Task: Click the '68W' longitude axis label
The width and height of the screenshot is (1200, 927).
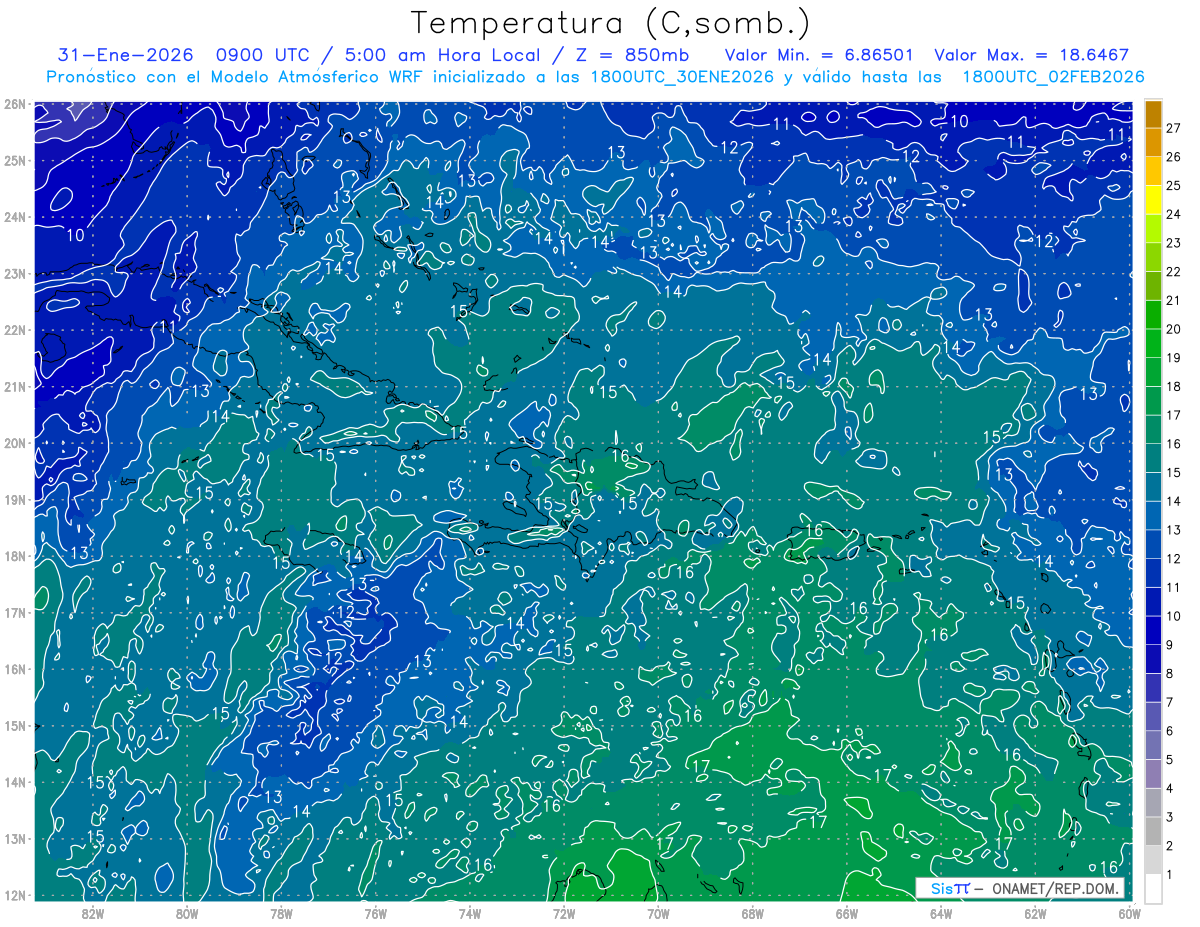Action: click(x=752, y=913)
